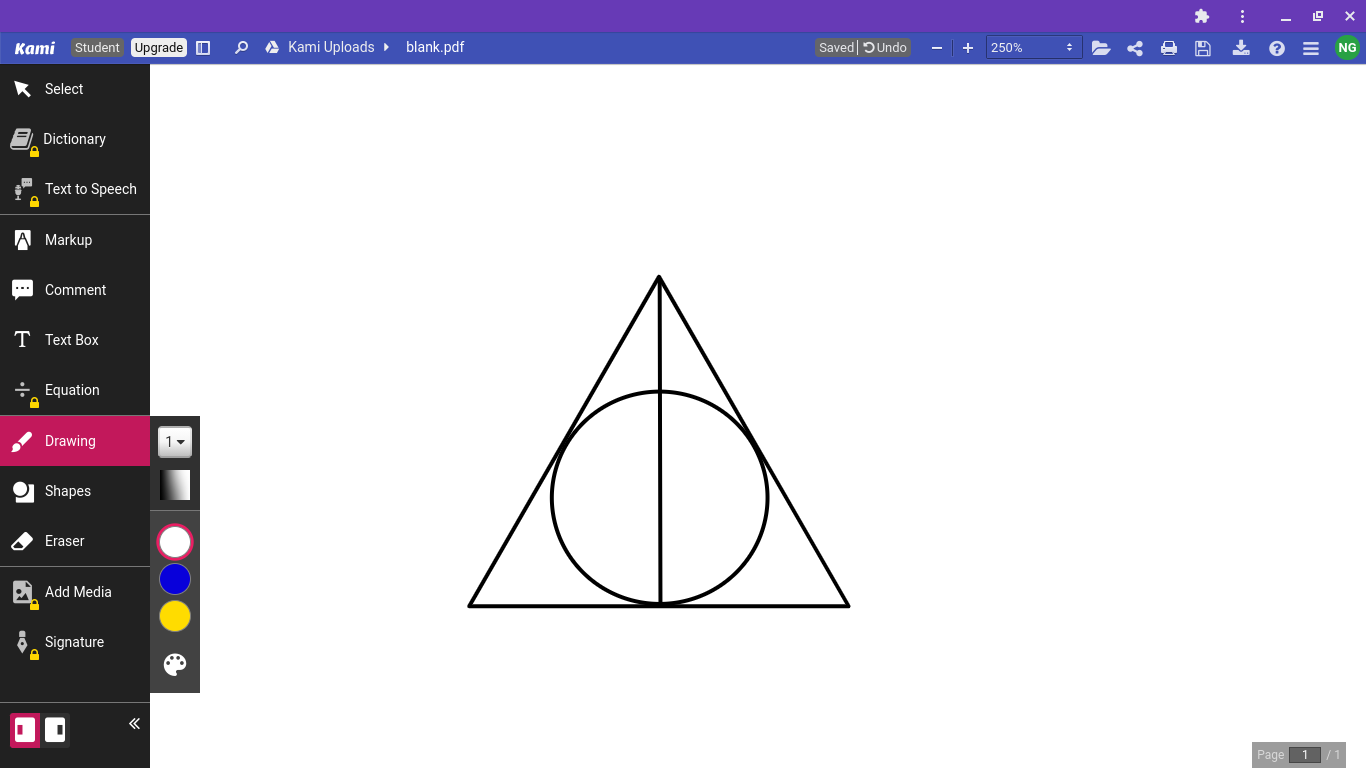Dock toolbar to the left side
Screen dimensions: 1366x768
25,730
